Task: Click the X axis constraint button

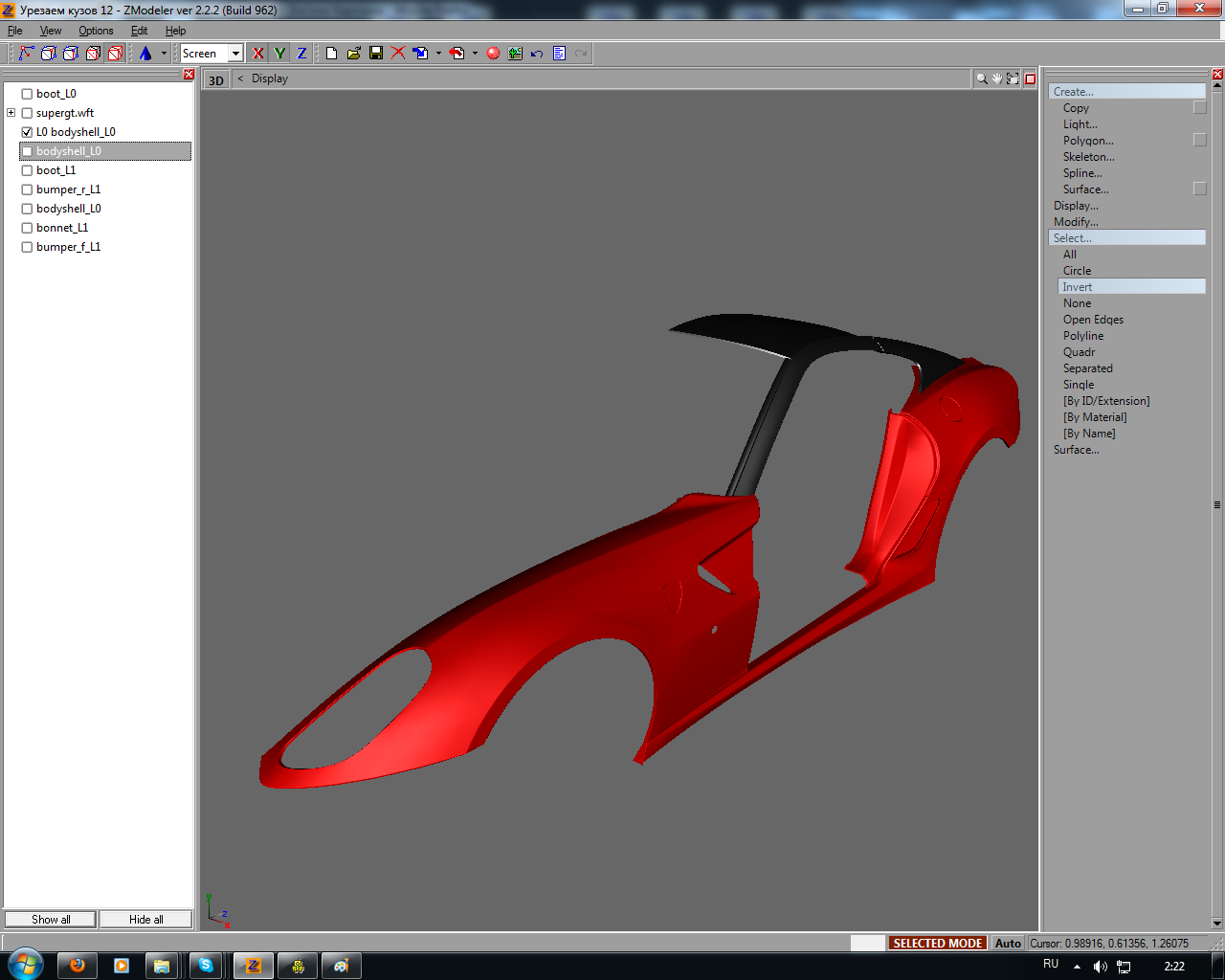Action: (257, 54)
